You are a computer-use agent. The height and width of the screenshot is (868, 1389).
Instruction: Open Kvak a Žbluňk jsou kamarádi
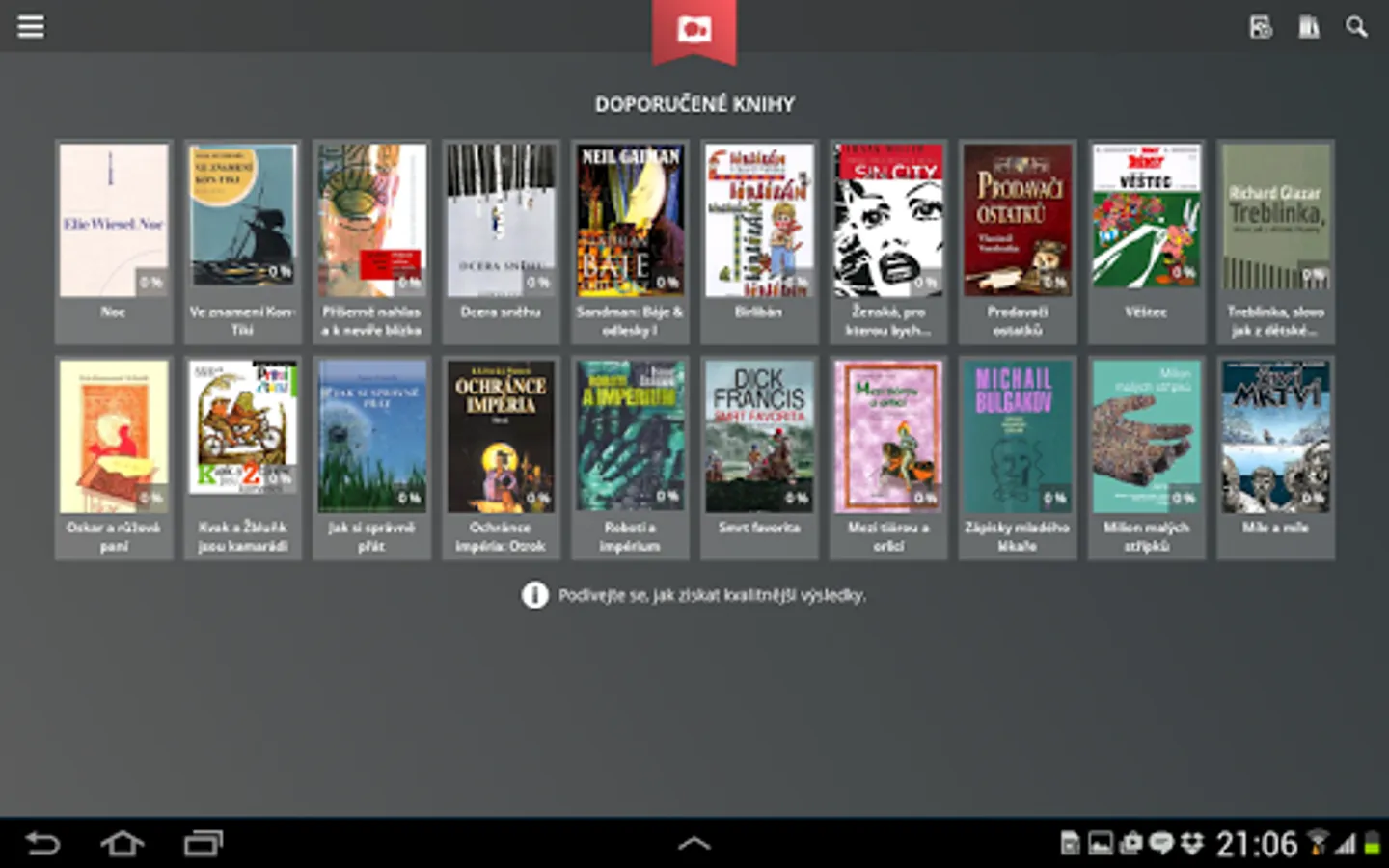pos(242,457)
